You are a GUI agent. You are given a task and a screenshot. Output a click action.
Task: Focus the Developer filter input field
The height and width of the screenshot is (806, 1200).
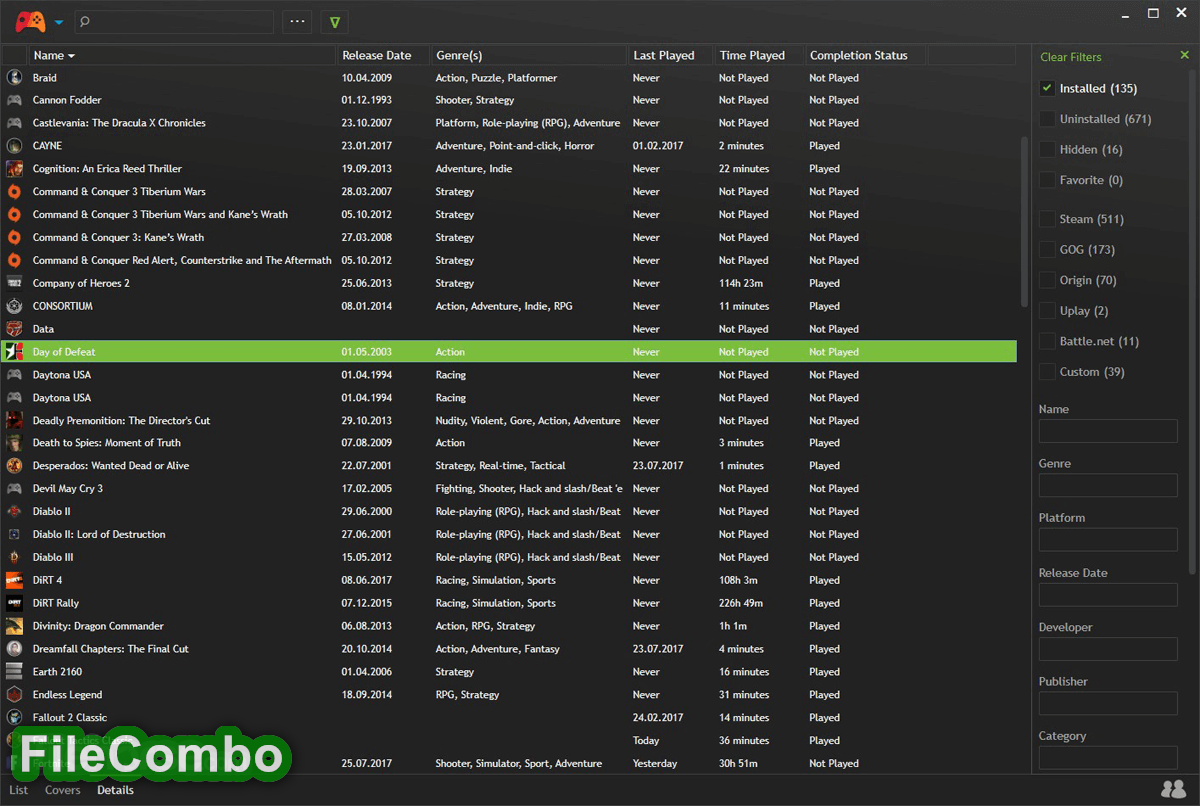coord(1108,648)
